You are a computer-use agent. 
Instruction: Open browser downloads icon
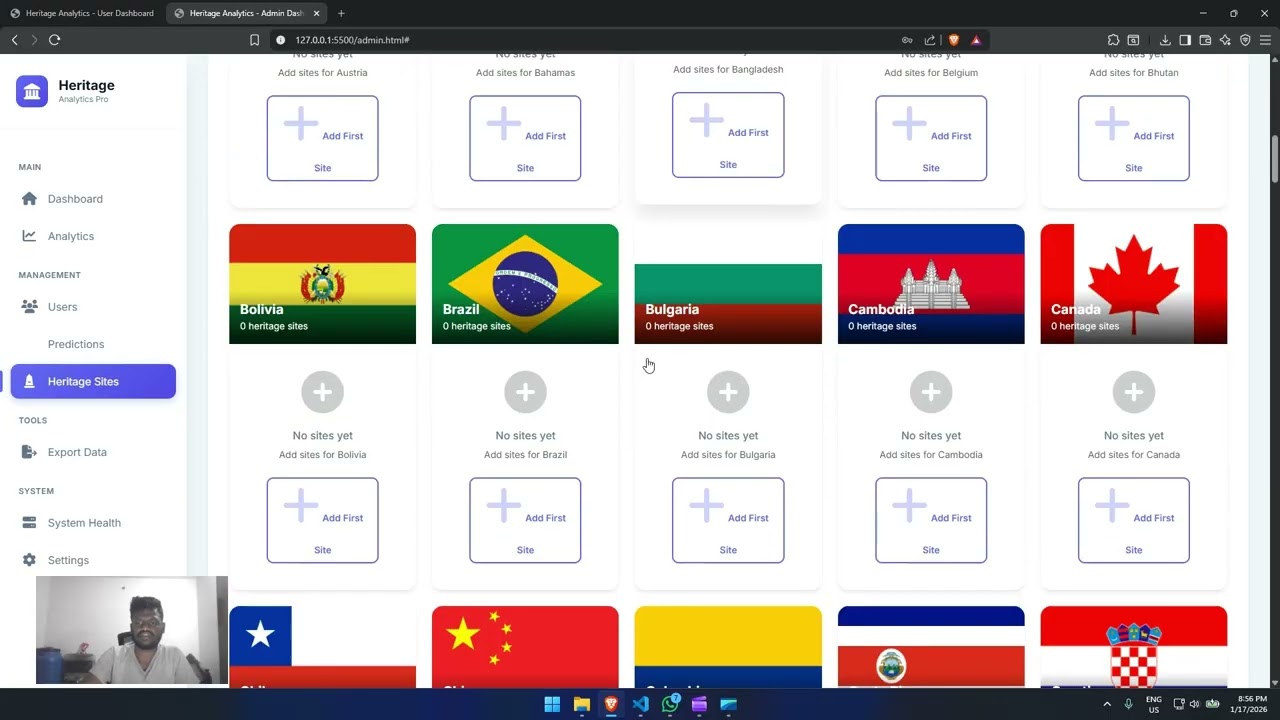(x=1165, y=40)
